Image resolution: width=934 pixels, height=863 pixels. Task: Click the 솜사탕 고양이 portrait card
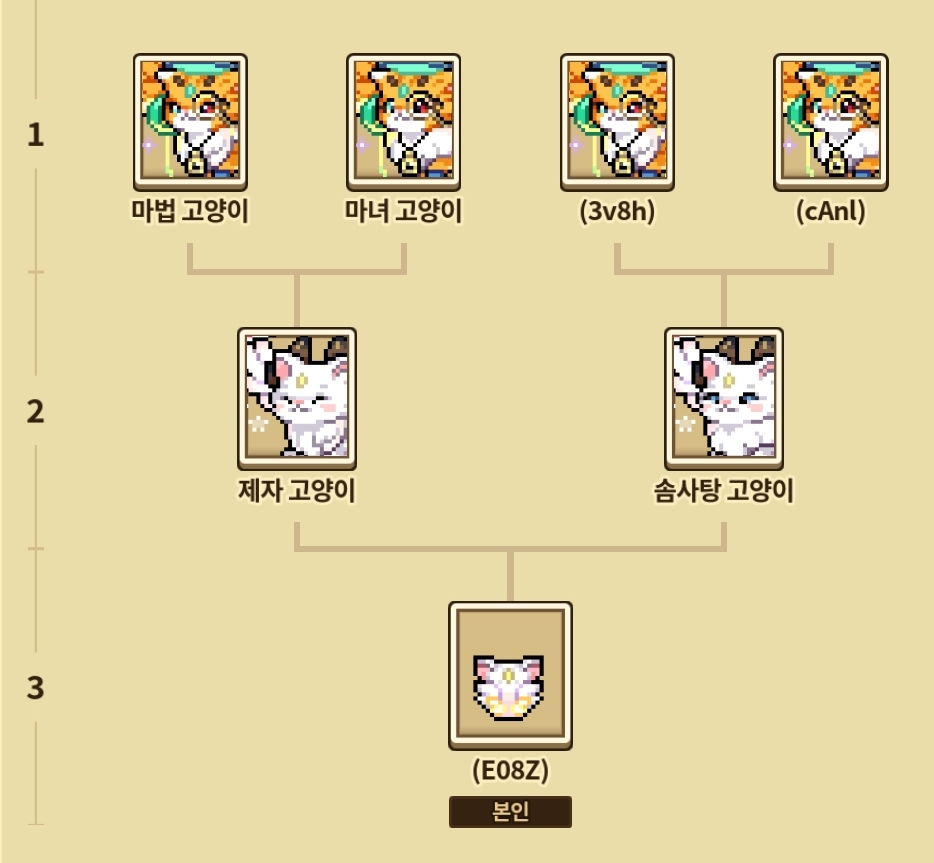tap(724, 398)
